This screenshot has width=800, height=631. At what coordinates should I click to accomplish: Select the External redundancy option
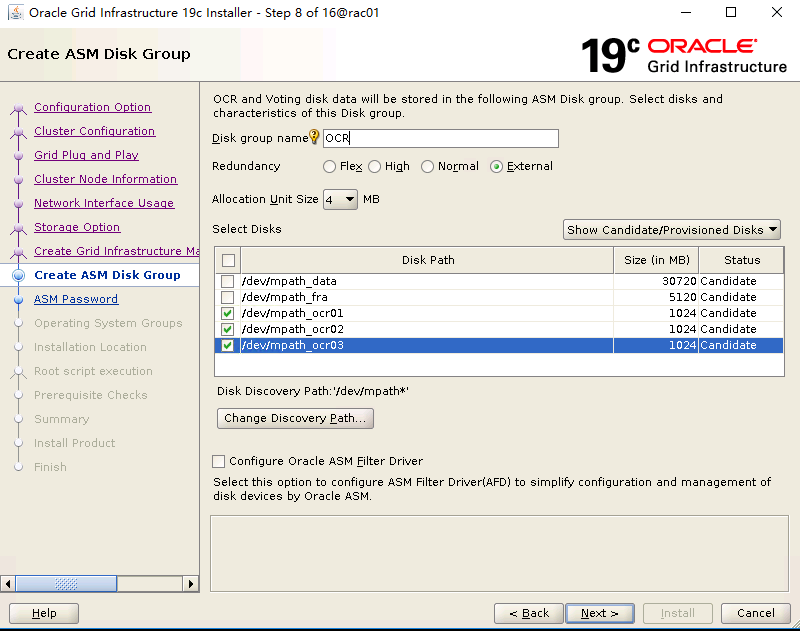tap(496, 166)
